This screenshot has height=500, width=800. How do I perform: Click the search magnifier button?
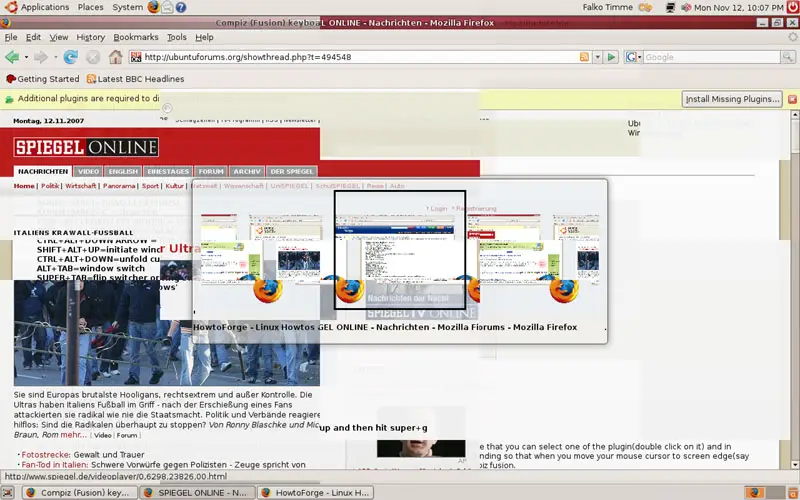click(788, 57)
